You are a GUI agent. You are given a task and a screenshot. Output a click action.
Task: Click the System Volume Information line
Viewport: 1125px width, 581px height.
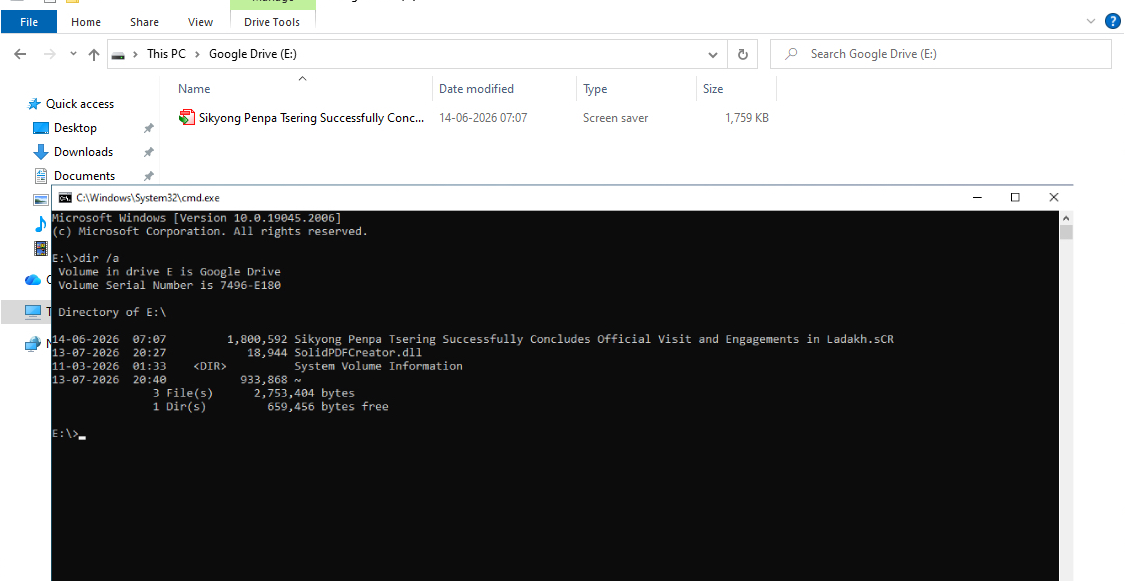(257, 366)
